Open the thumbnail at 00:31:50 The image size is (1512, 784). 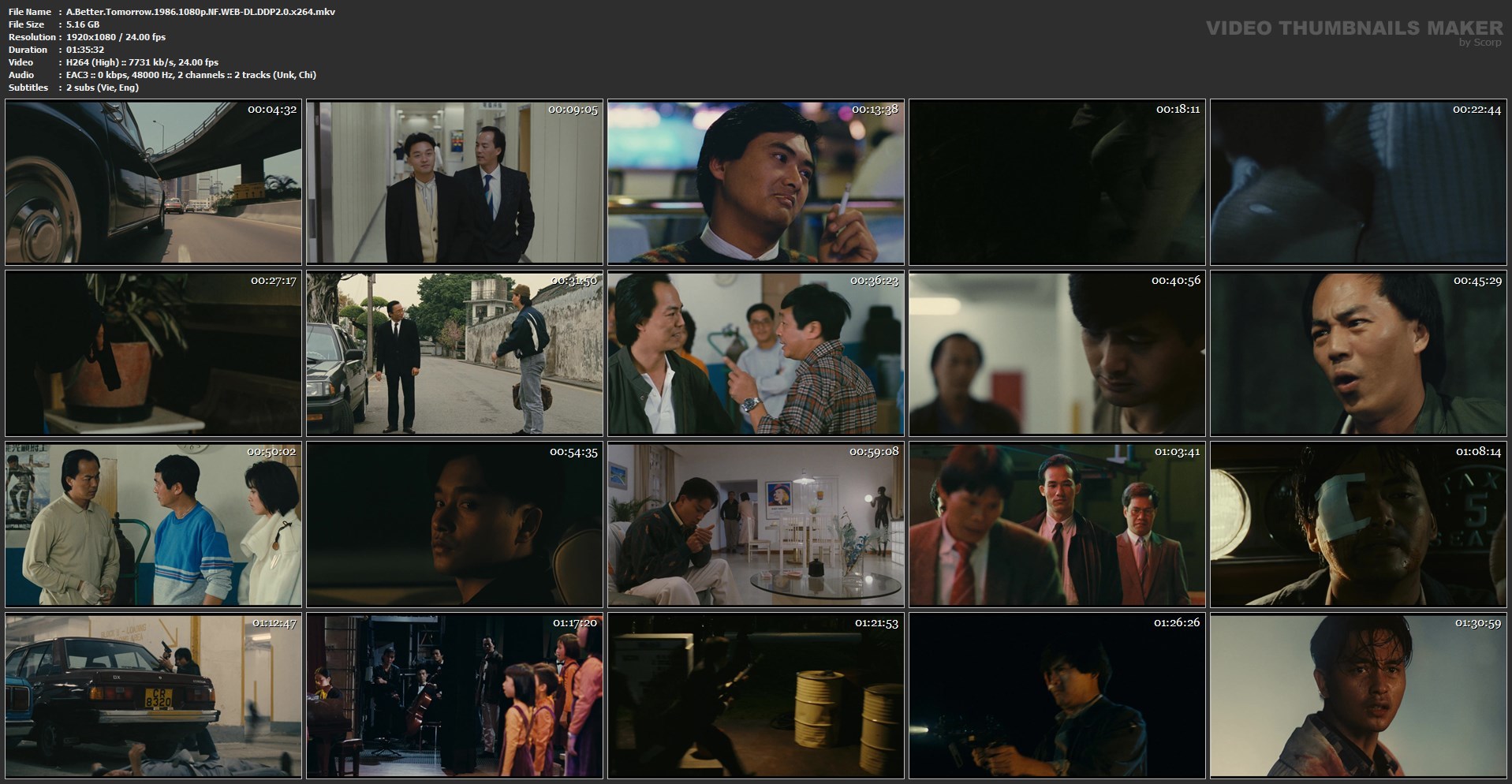point(454,353)
